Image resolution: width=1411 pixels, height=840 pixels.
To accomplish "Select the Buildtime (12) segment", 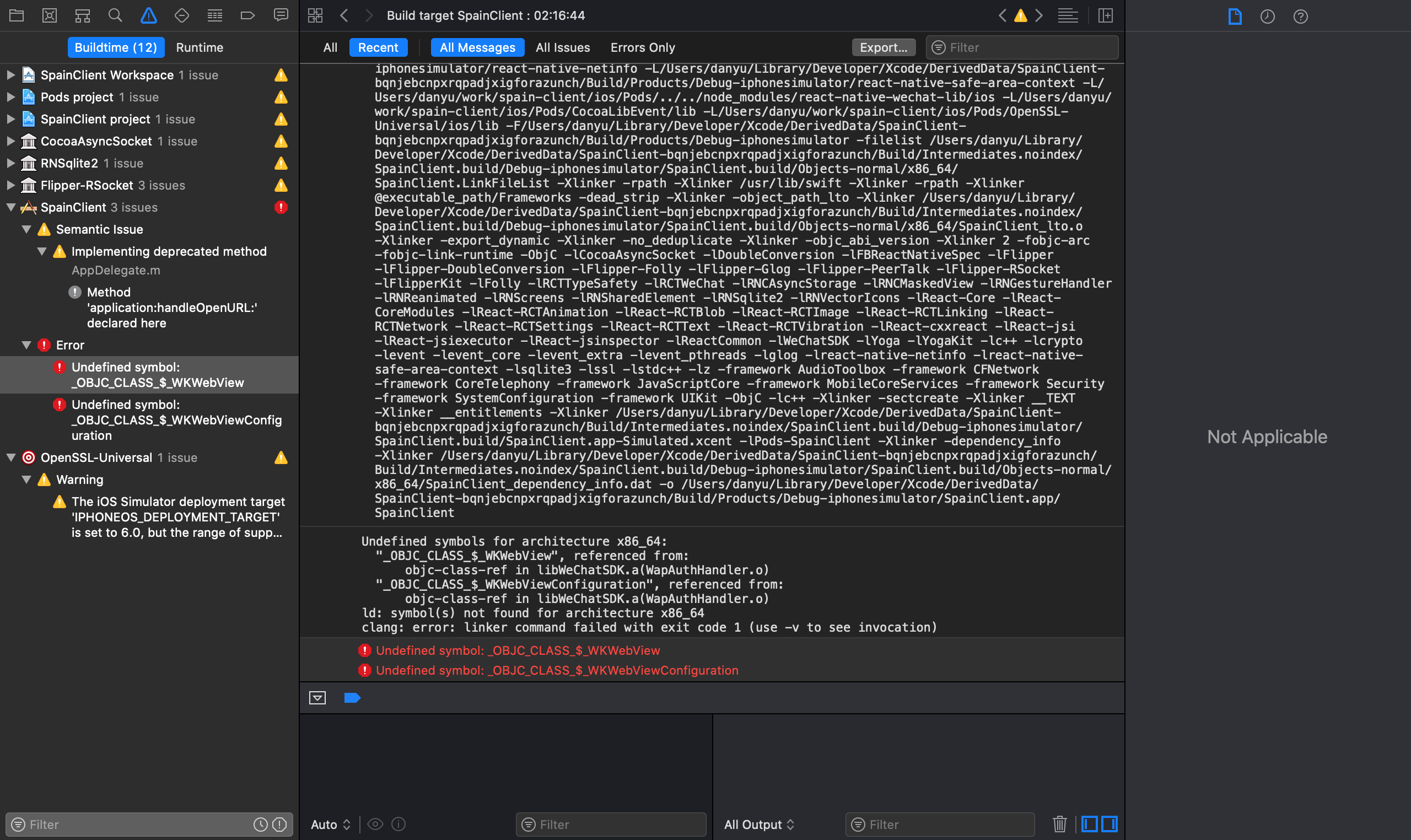I will [x=116, y=47].
